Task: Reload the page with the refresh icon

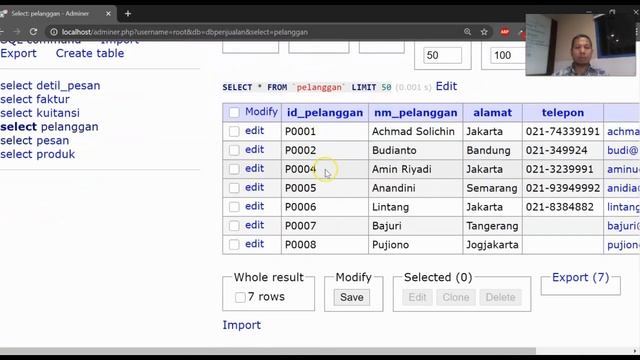Action: 33,32
